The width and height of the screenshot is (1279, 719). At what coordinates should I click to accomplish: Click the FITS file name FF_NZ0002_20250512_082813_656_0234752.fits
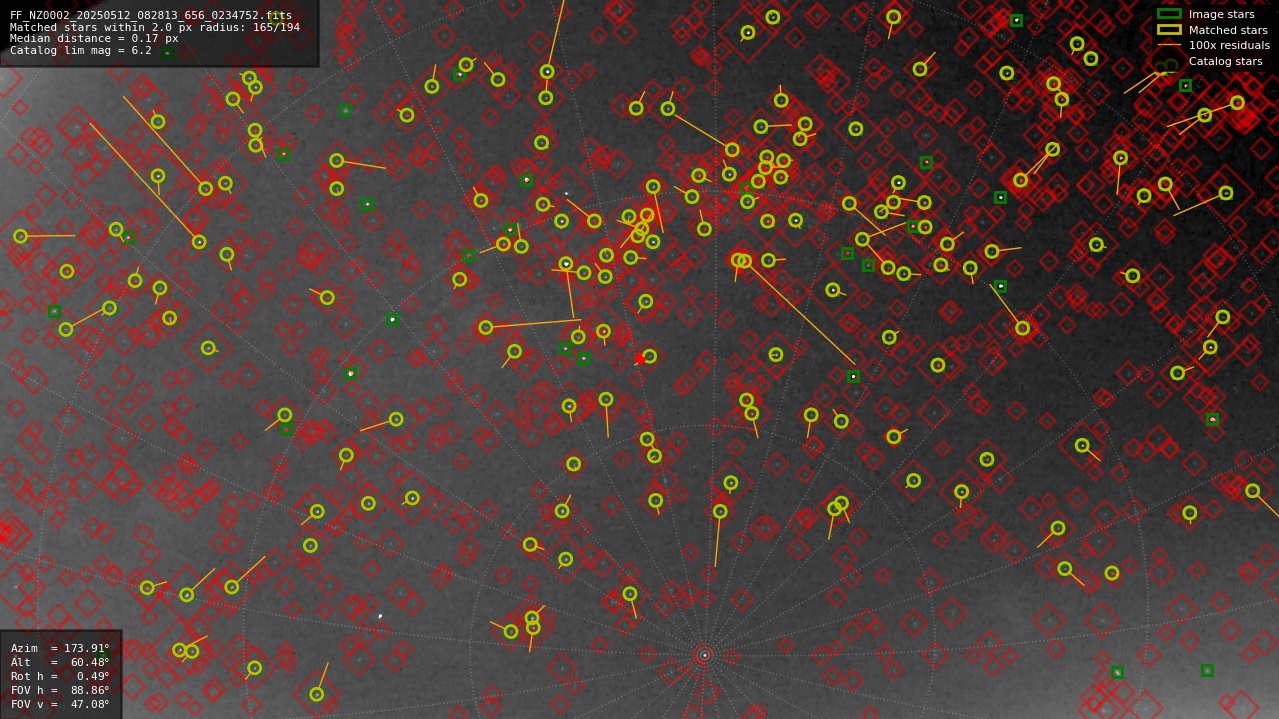coord(151,15)
